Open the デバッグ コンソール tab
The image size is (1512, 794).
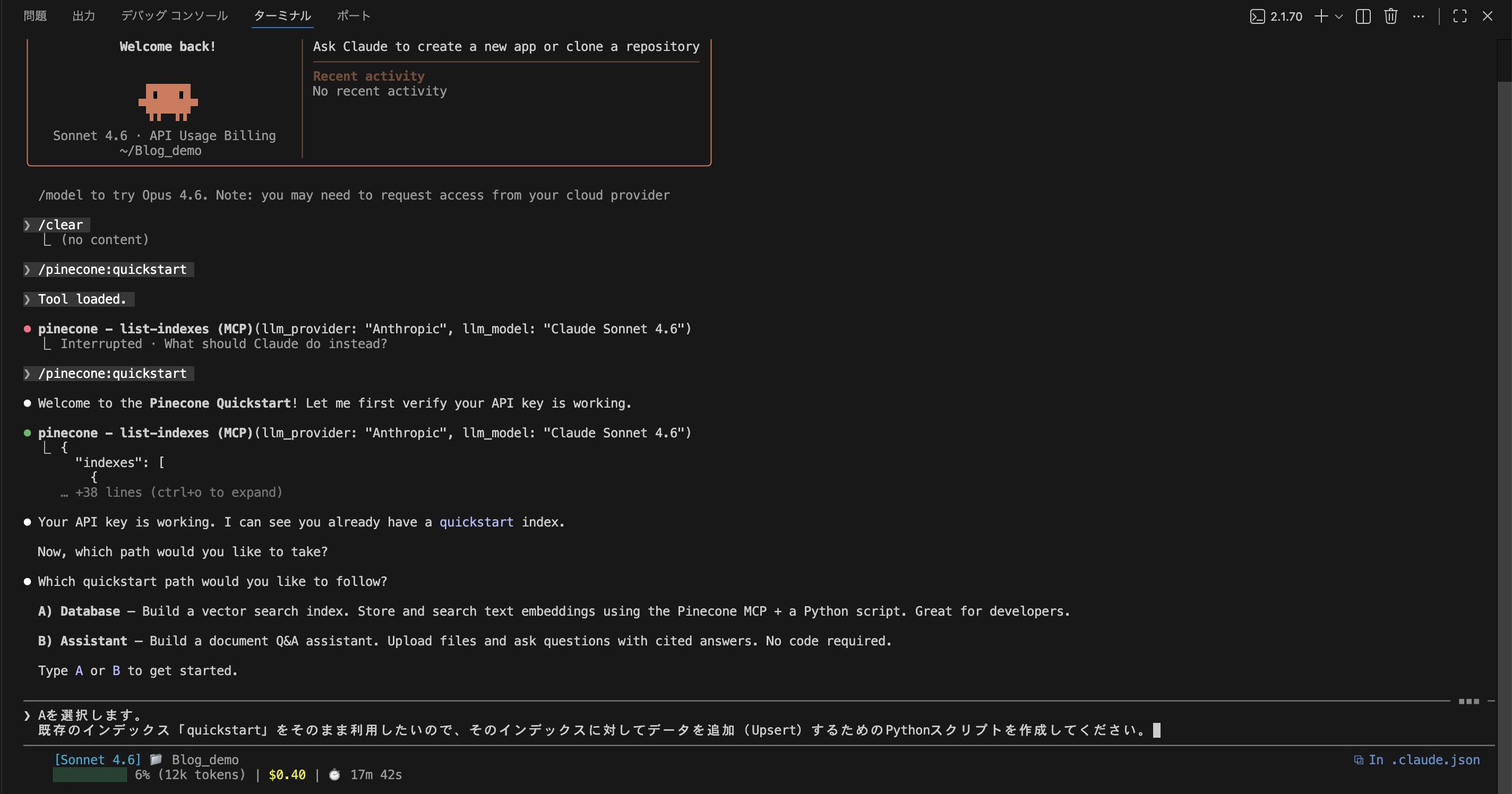pyautogui.click(x=174, y=16)
